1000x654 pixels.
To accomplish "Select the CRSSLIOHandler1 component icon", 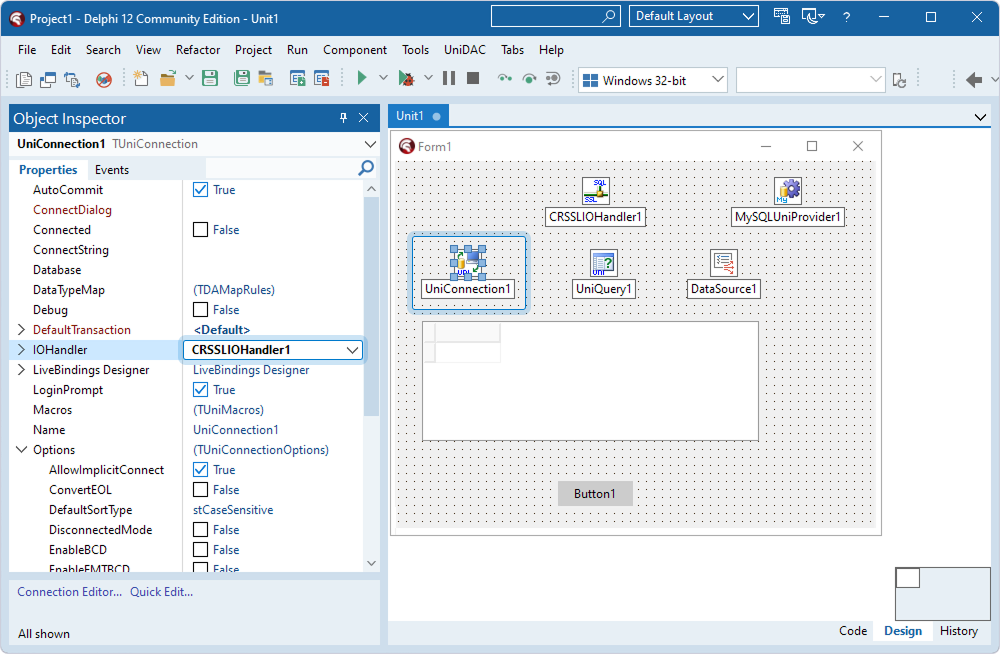I will [596, 191].
